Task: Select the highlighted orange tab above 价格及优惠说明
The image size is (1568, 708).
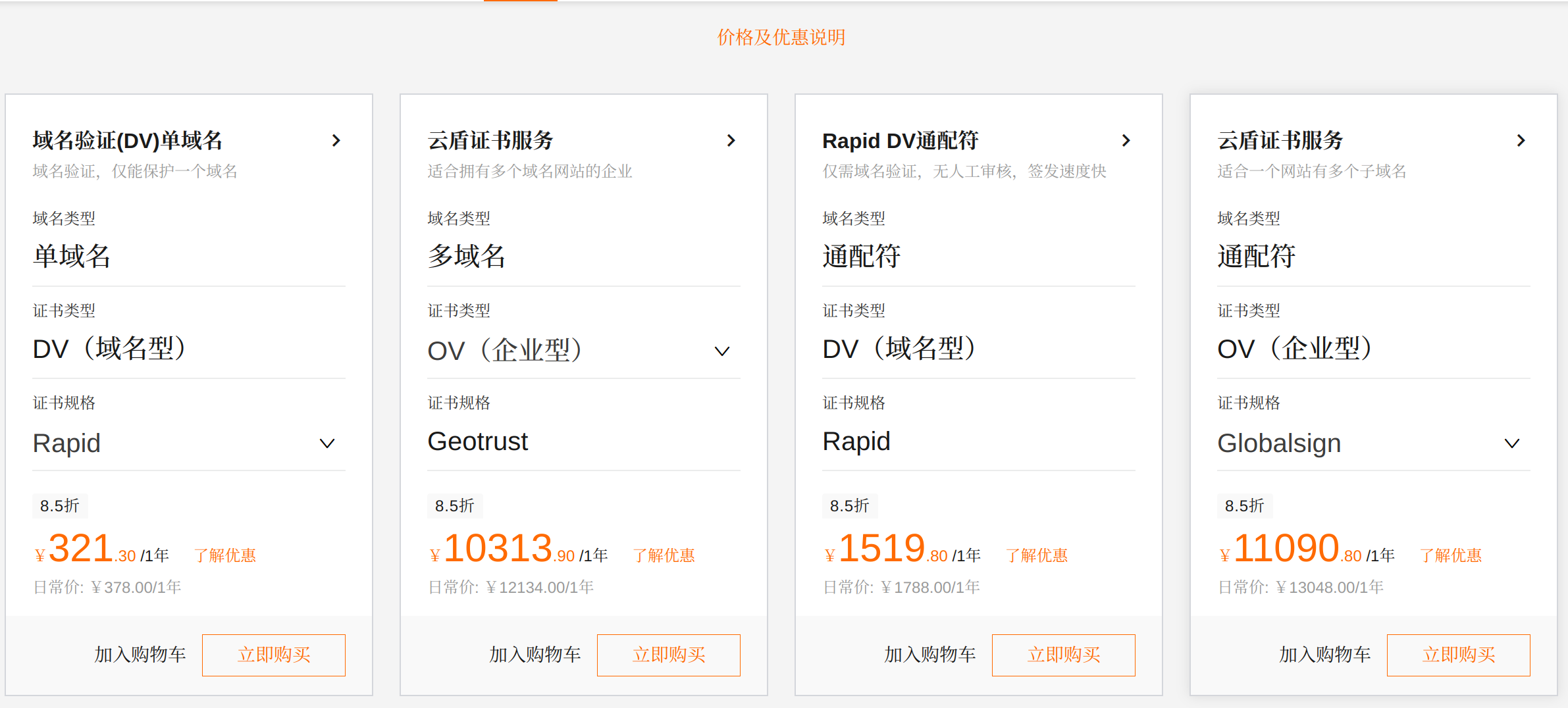Action: (520, 2)
